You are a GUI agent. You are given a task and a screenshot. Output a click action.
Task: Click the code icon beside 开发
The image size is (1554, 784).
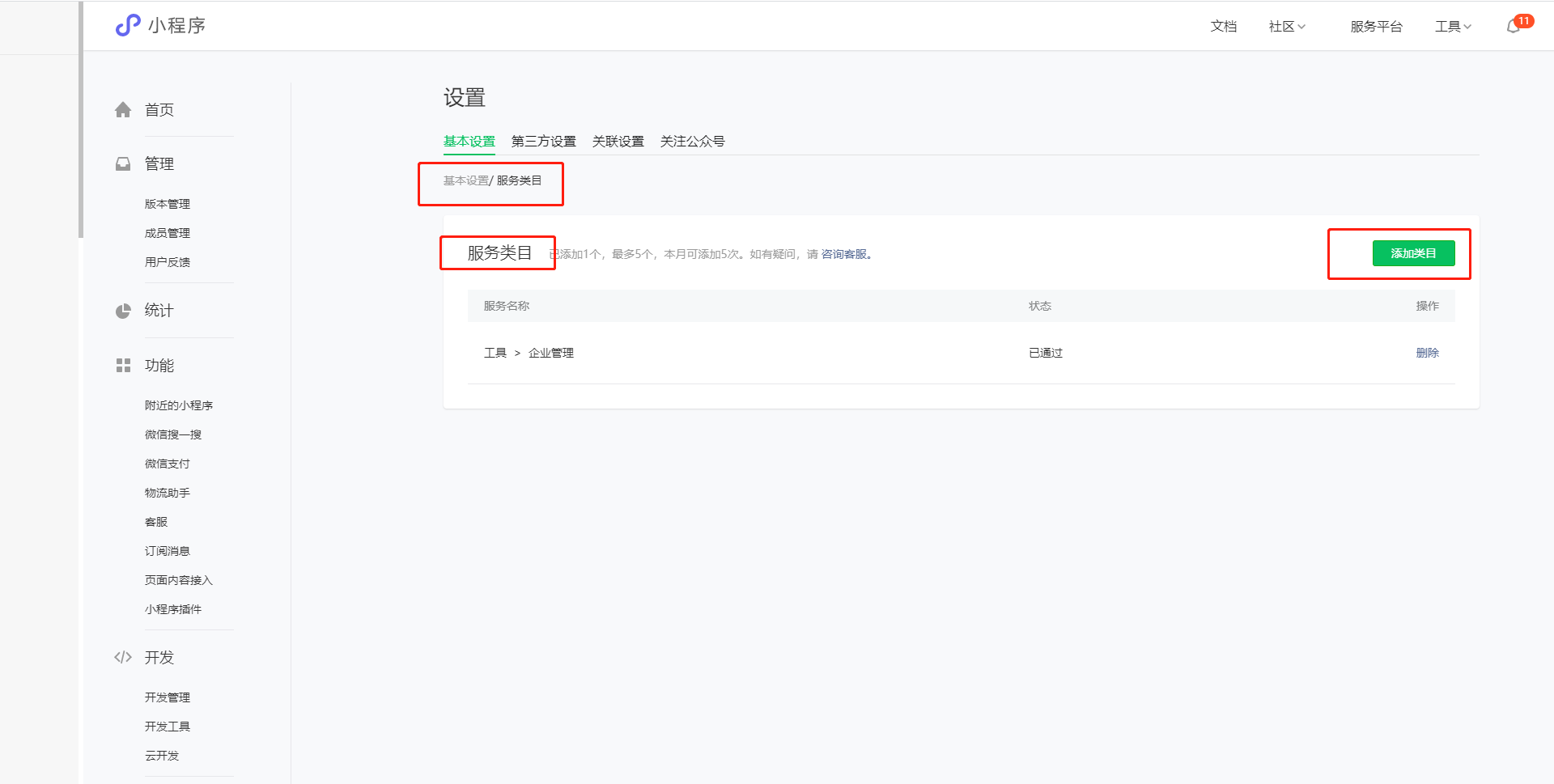123,658
